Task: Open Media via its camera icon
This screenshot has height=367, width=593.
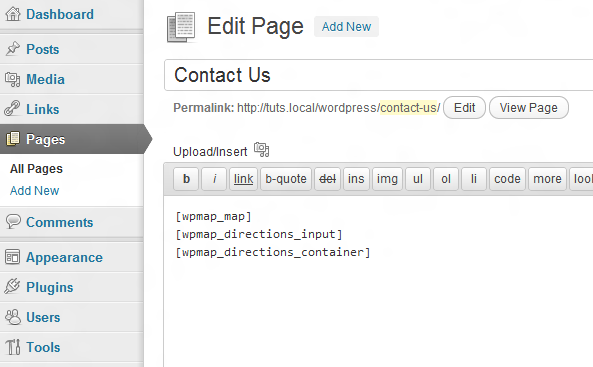Action: pos(12,79)
